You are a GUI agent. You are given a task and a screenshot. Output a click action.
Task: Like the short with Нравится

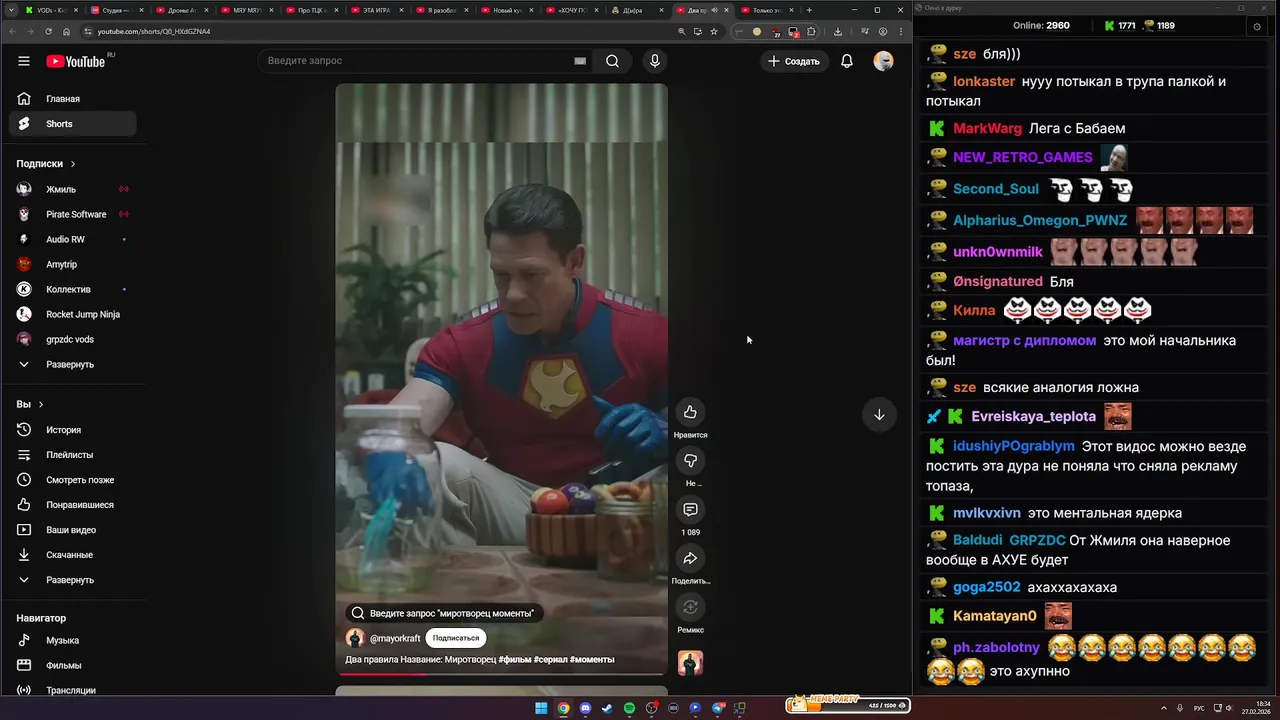pyautogui.click(x=690, y=412)
